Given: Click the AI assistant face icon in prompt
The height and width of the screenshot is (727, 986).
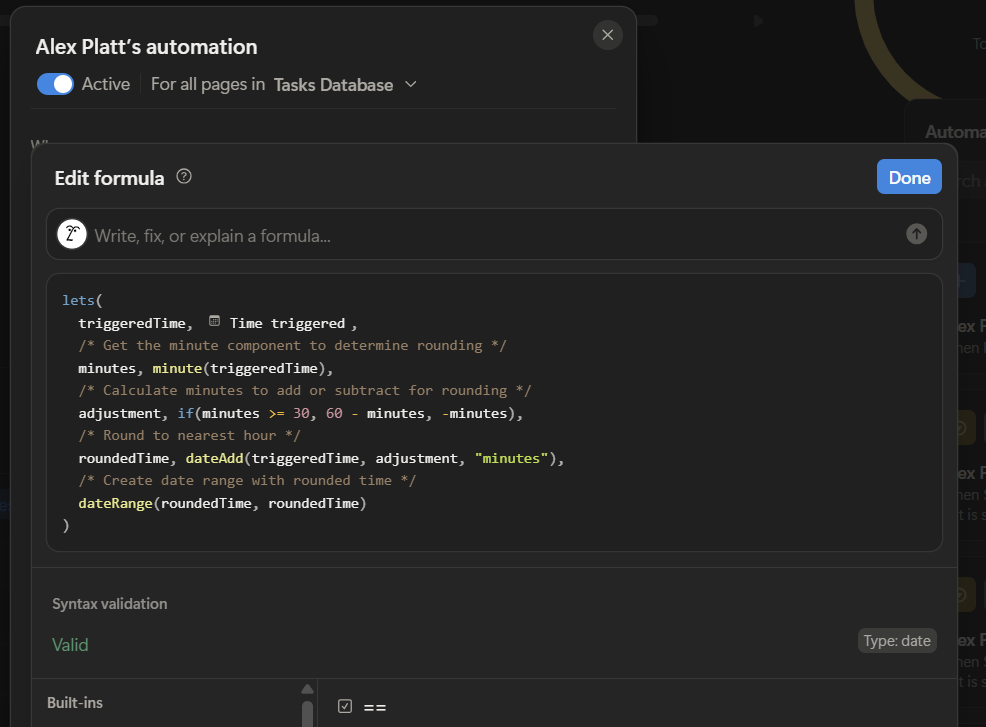Looking at the screenshot, I should tap(72, 233).
